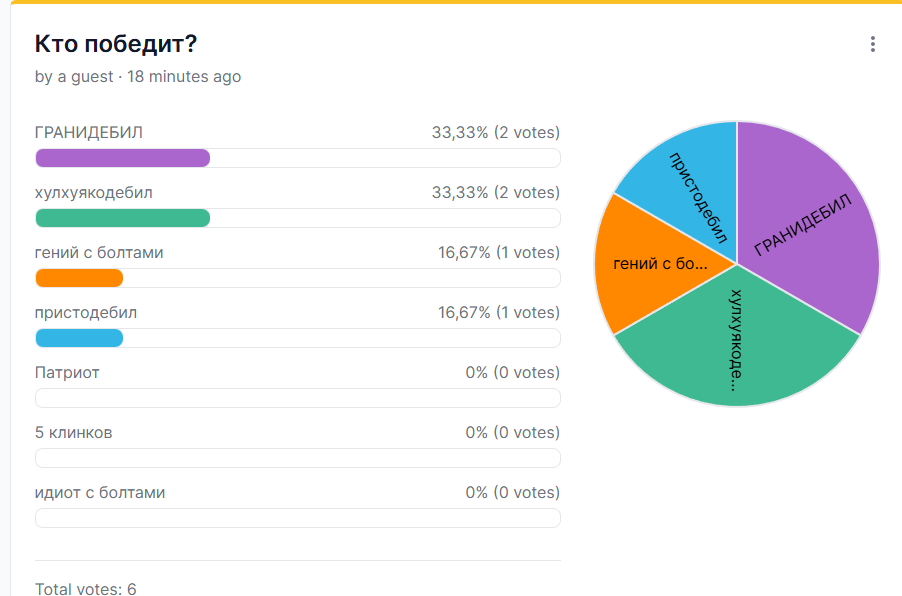Click the blue пристодебил result bar
The height and width of the screenshot is (596, 902).
[297, 338]
